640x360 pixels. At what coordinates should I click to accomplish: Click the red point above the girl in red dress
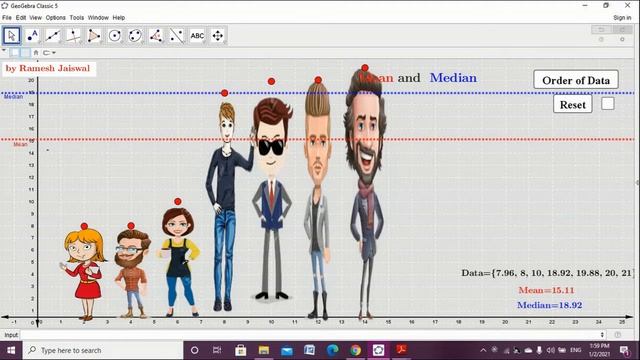84,226
